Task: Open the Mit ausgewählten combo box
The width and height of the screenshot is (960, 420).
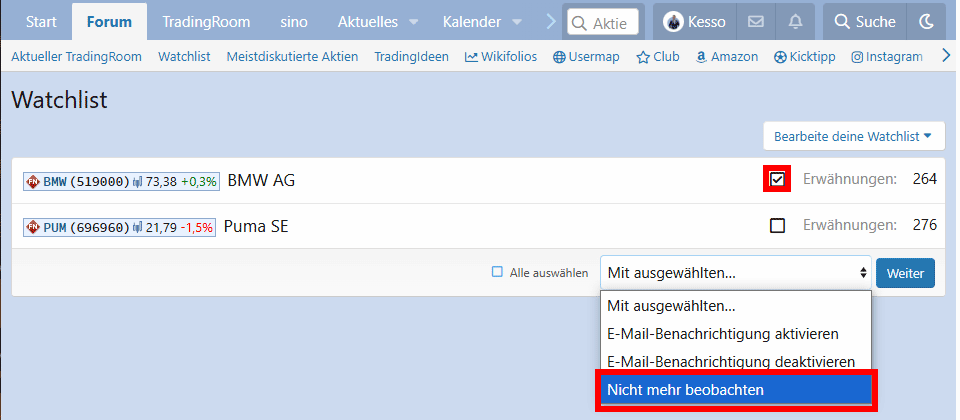Action: click(735, 272)
